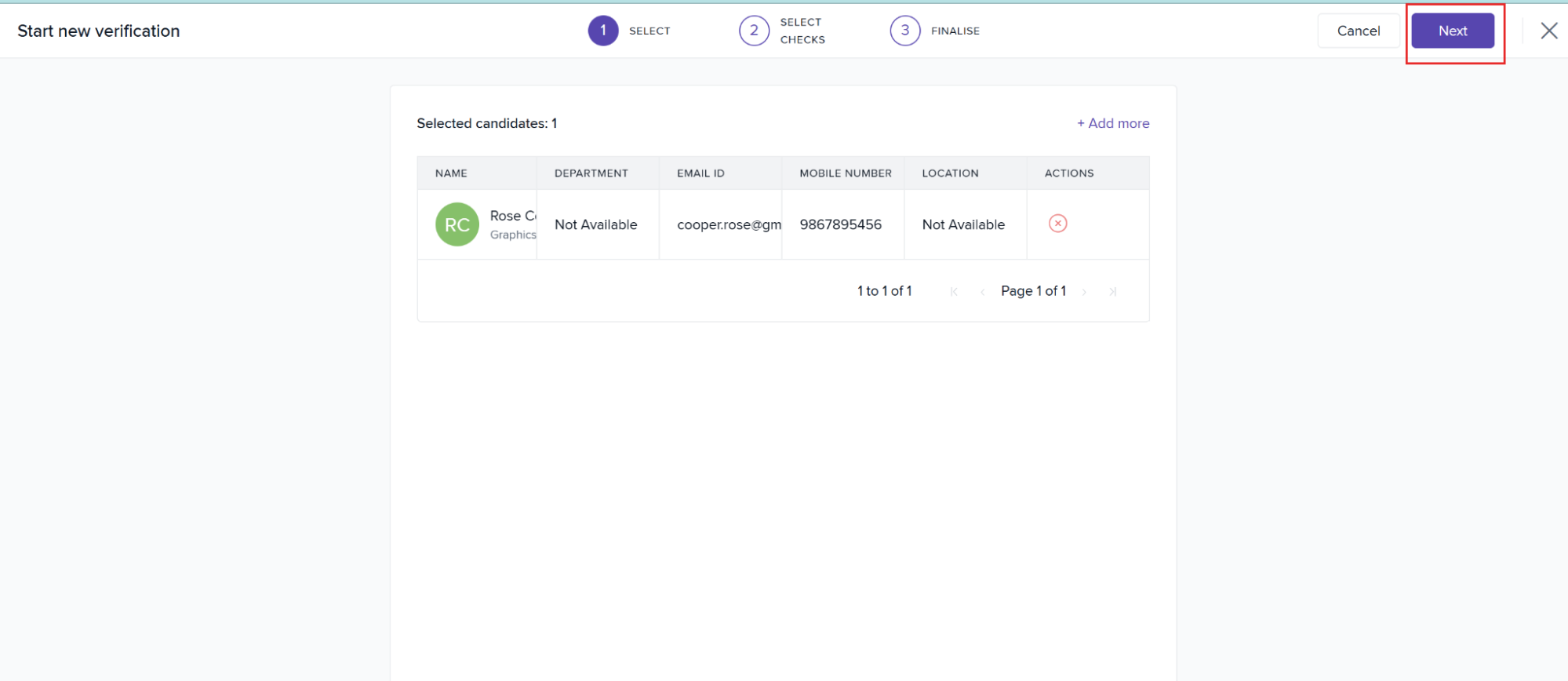Image resolution: width=1568 pixels, height=681 pixels.
Task: Remove Rose candidate using red X icon
Action: 1057,224
